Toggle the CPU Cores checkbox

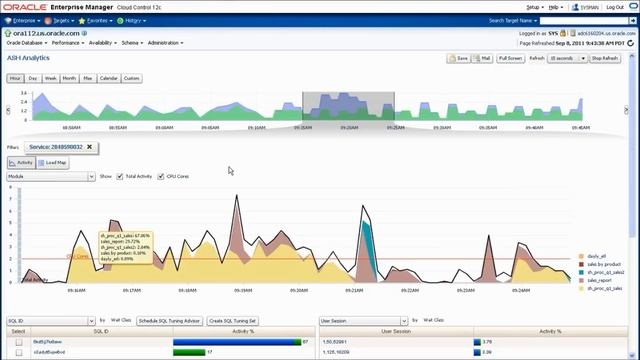(161, 176)
